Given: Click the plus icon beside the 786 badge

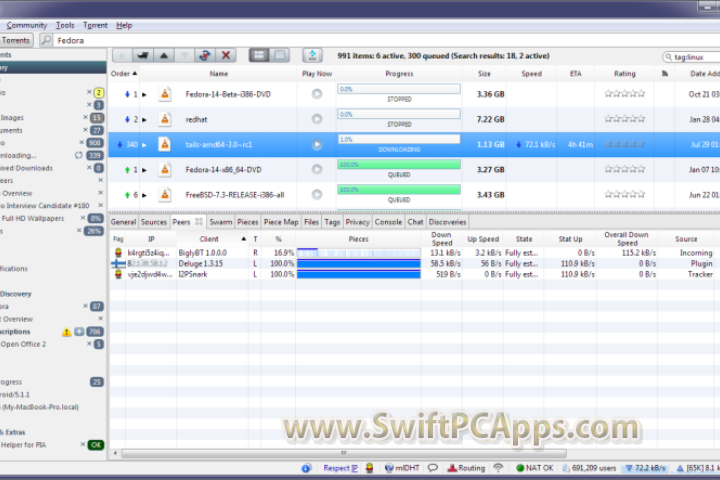Looking at the screenshot, I should [x=79, y=332].
